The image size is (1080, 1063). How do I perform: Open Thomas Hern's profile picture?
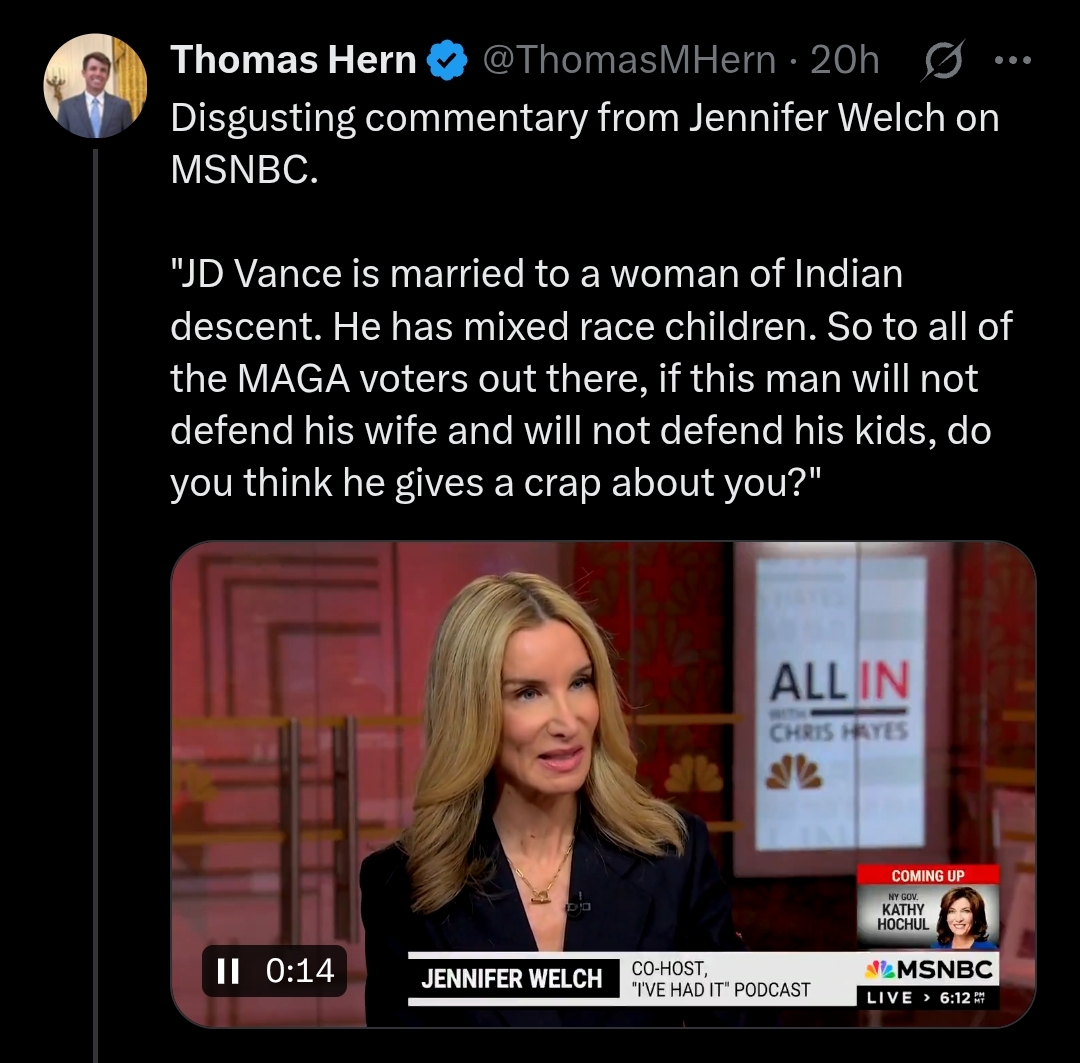pyautogui.click(x=95, y=85)
